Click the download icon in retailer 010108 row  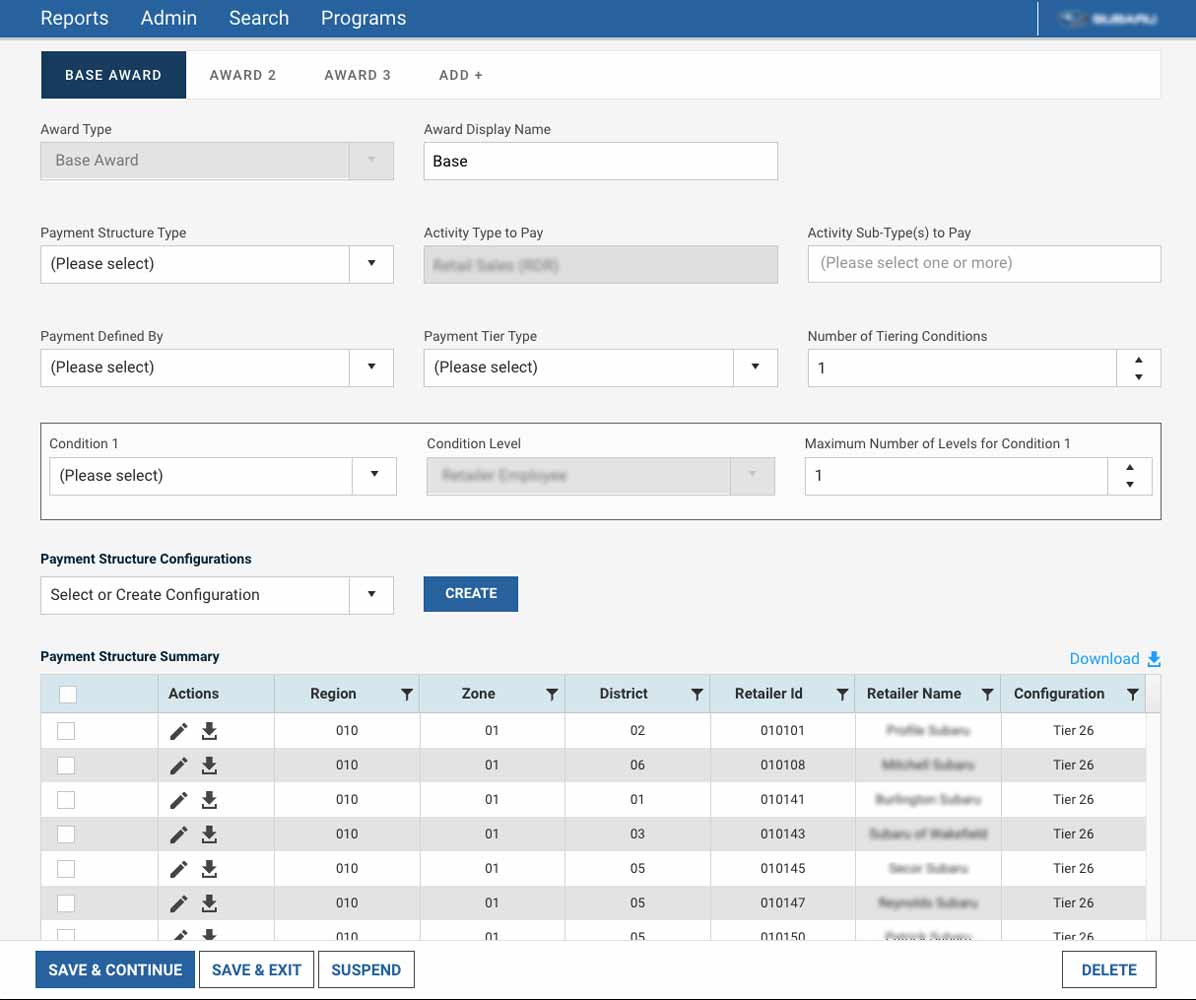tap(209, 766)
